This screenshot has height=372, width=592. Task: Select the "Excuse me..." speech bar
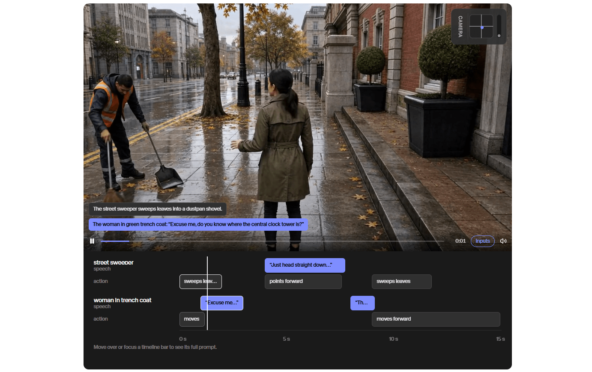click(x=222, y=303)
